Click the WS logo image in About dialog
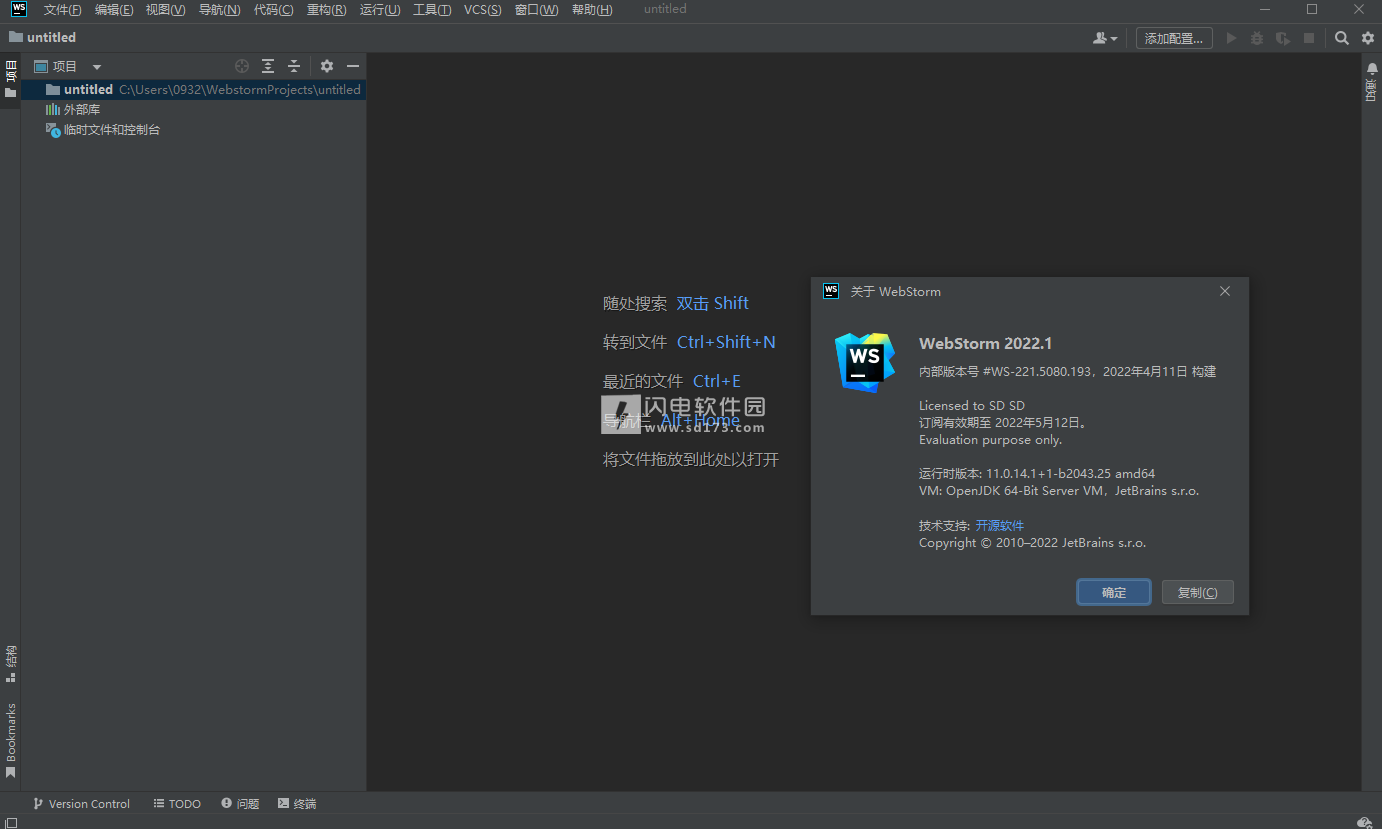 (864, 362)
